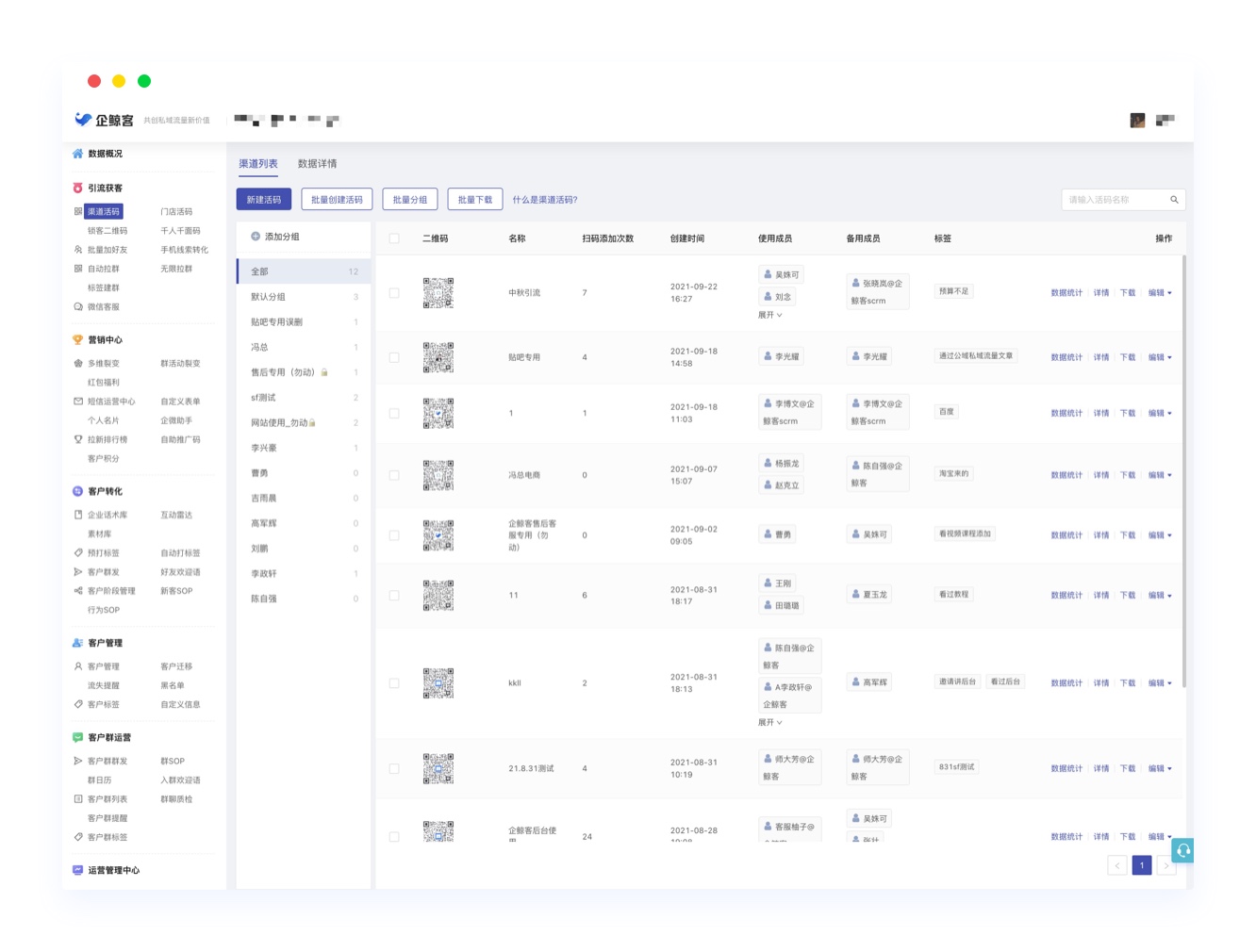Screen dimensions: 1256x952
Task: Click the table's vertical scrollbar
Action: [x=1183, y=471]
